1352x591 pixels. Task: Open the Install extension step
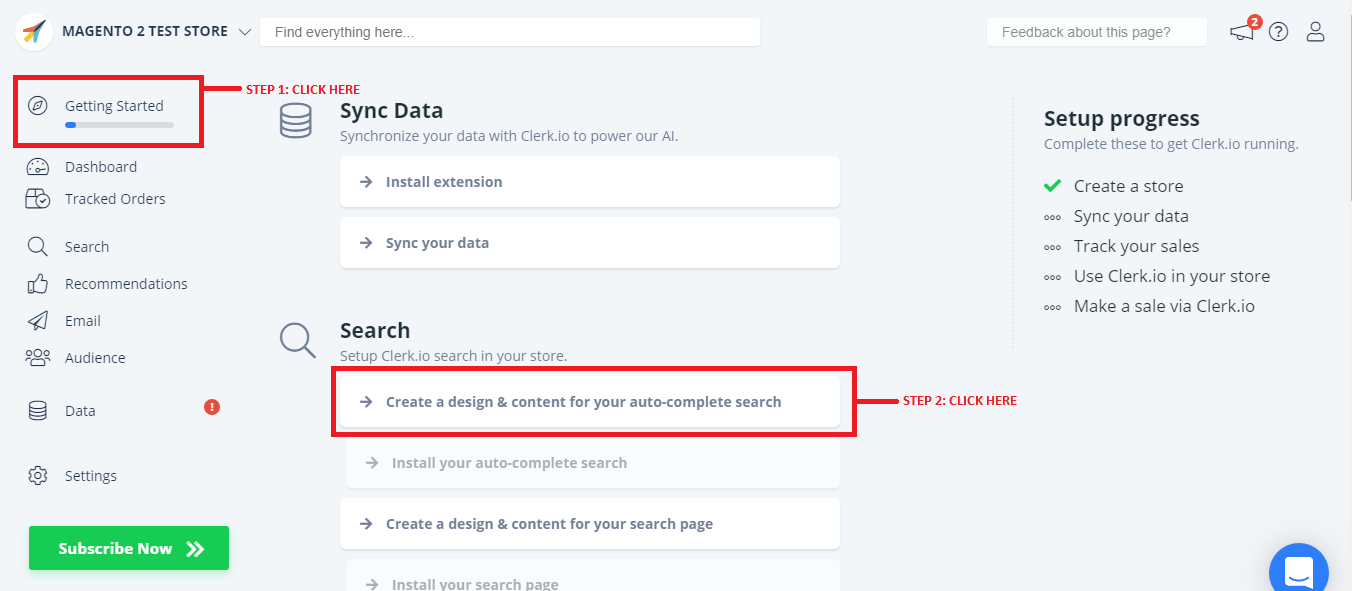[x=589, y=182]
